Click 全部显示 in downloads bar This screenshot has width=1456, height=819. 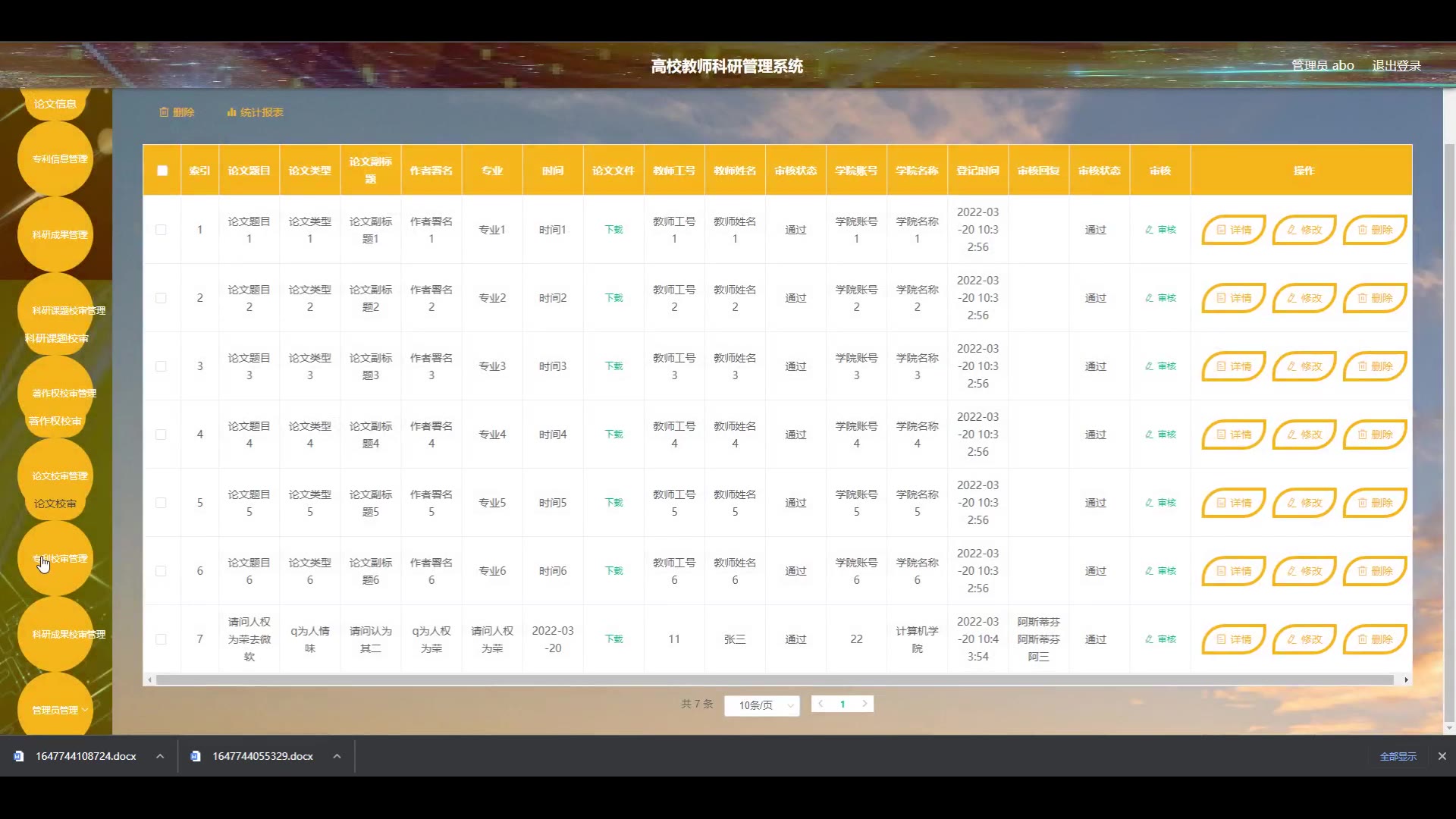click(1398, 756)
